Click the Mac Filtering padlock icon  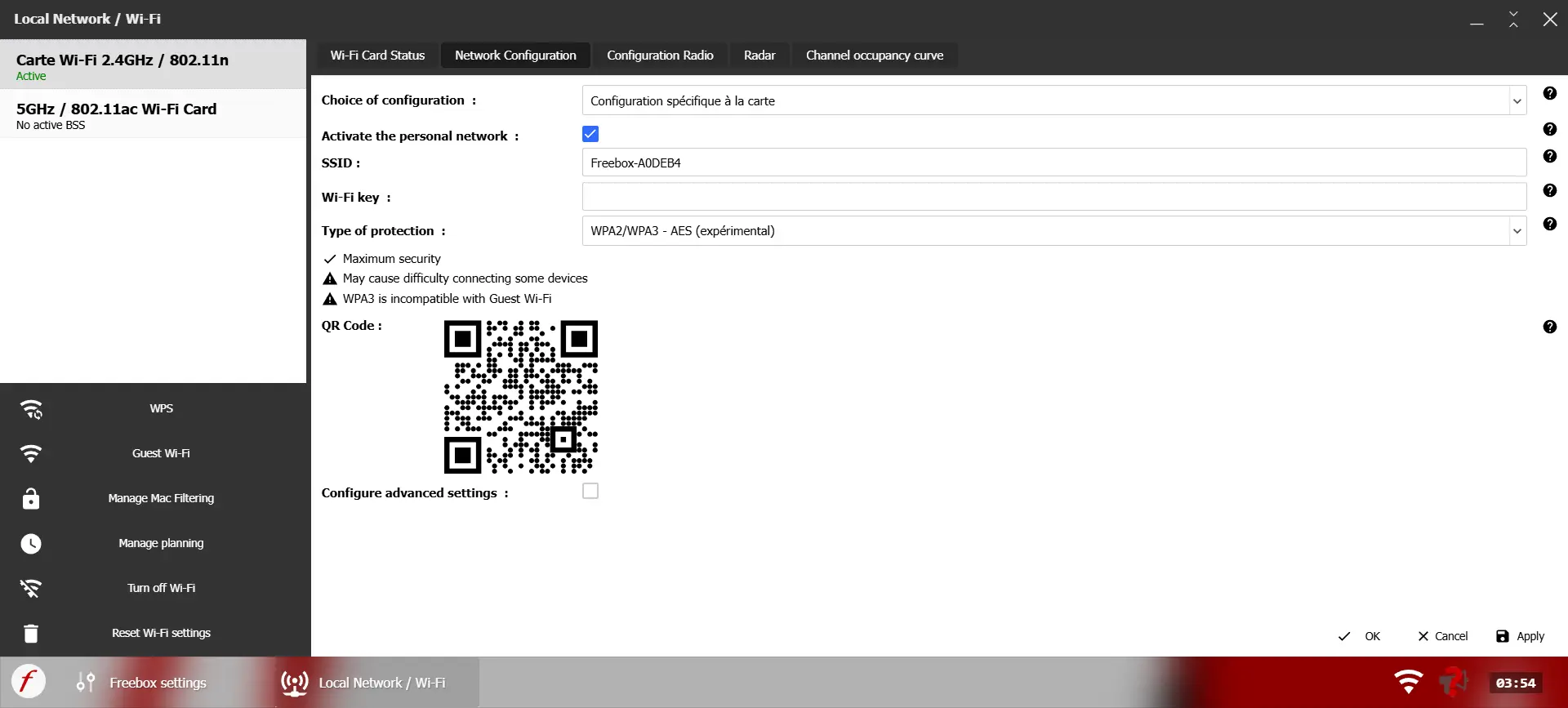point(31,498)
